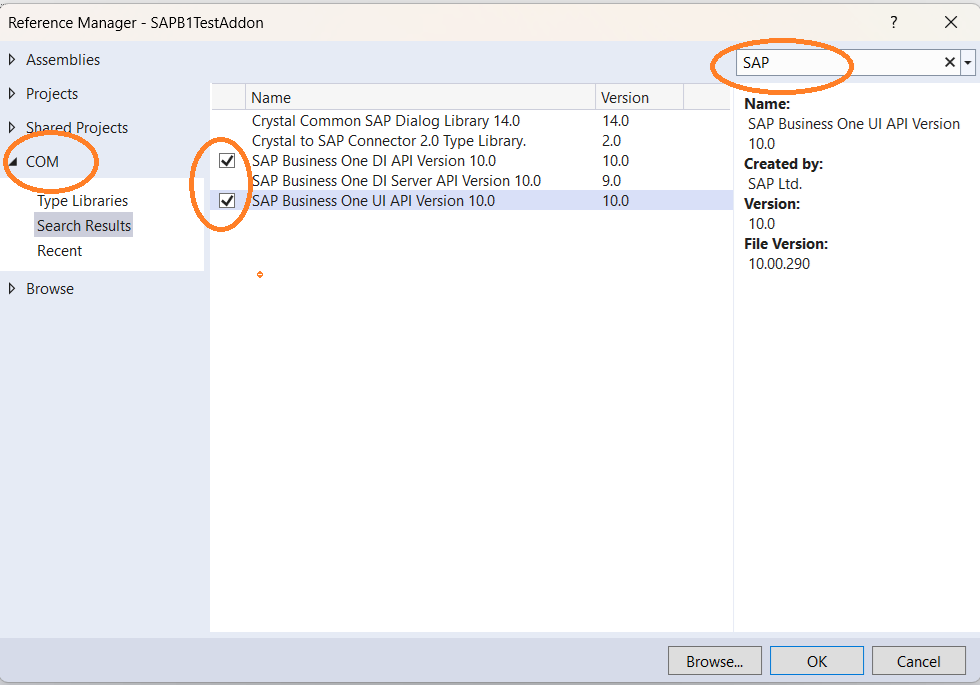The image size is (980, 685).
Task: Uncheck SAP Business One UI API Version 10.0
Action: [x=227, y=200]
